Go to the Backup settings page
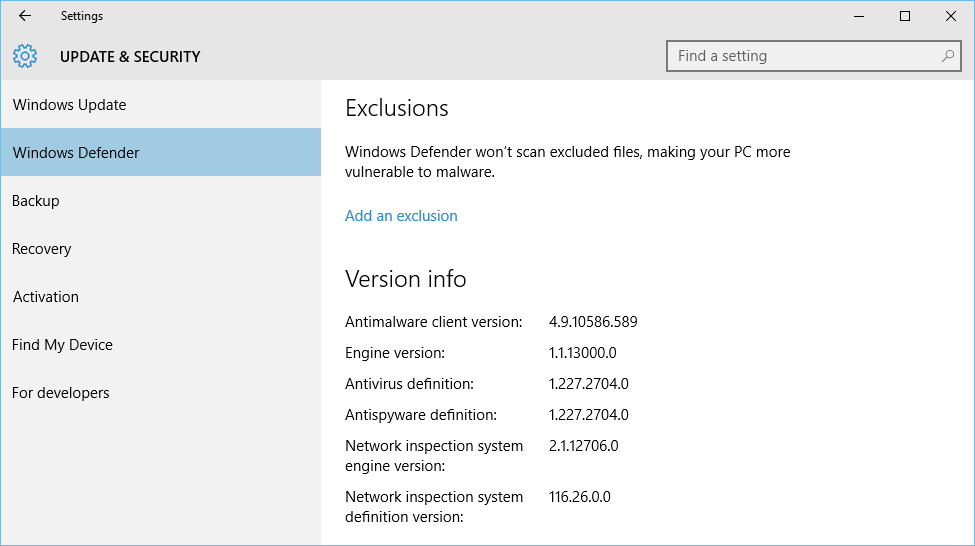975x546 pixels. click(36, 201)
